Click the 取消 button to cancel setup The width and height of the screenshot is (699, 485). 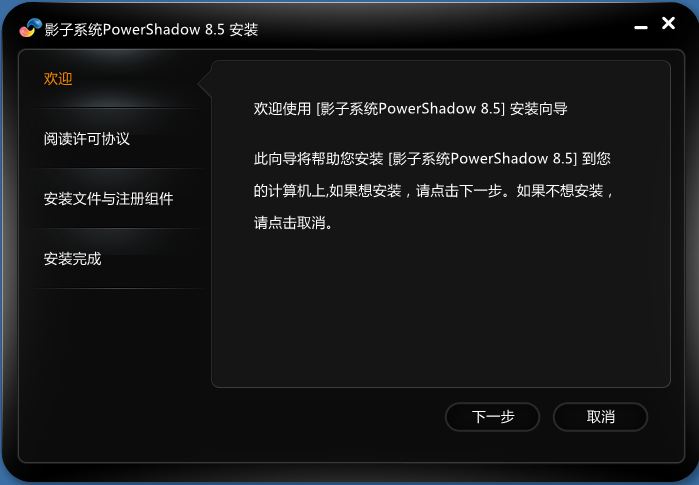coord(600,417)
